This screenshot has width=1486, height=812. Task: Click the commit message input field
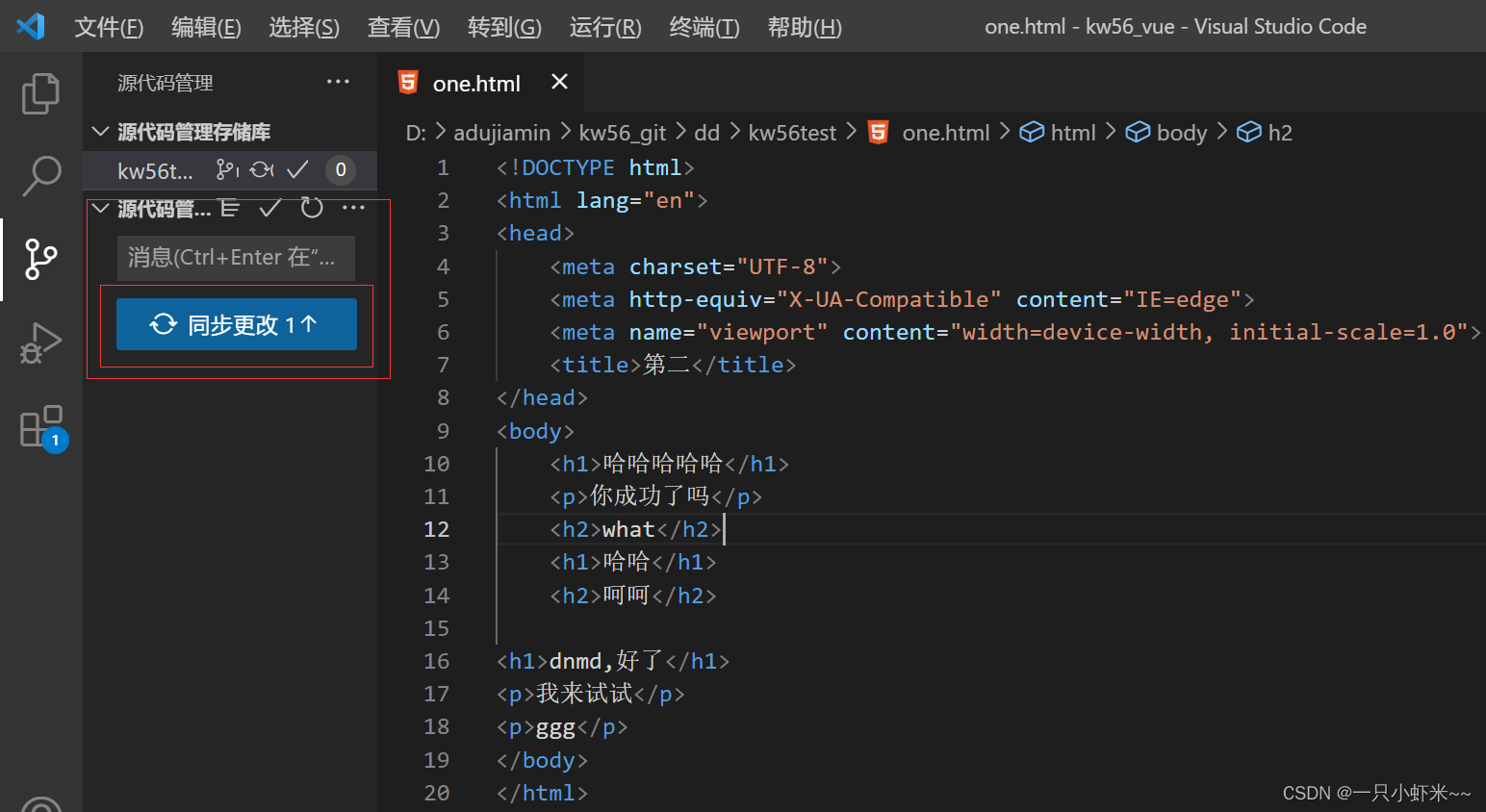coord(236,258)
